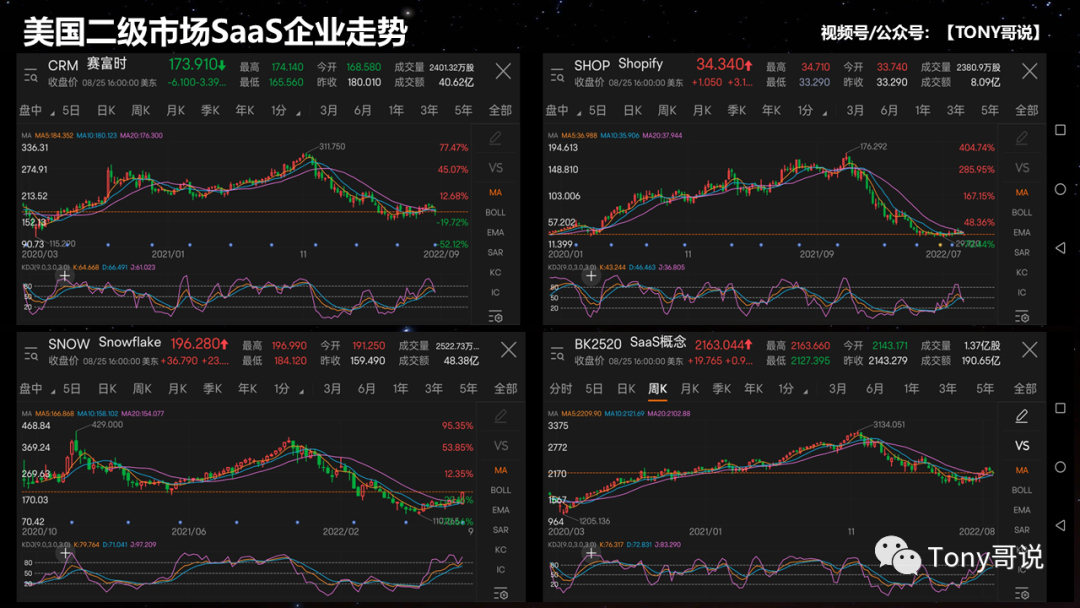
Task: Open indicator settings gear in SHOP chart
Action: [1021, 317]
